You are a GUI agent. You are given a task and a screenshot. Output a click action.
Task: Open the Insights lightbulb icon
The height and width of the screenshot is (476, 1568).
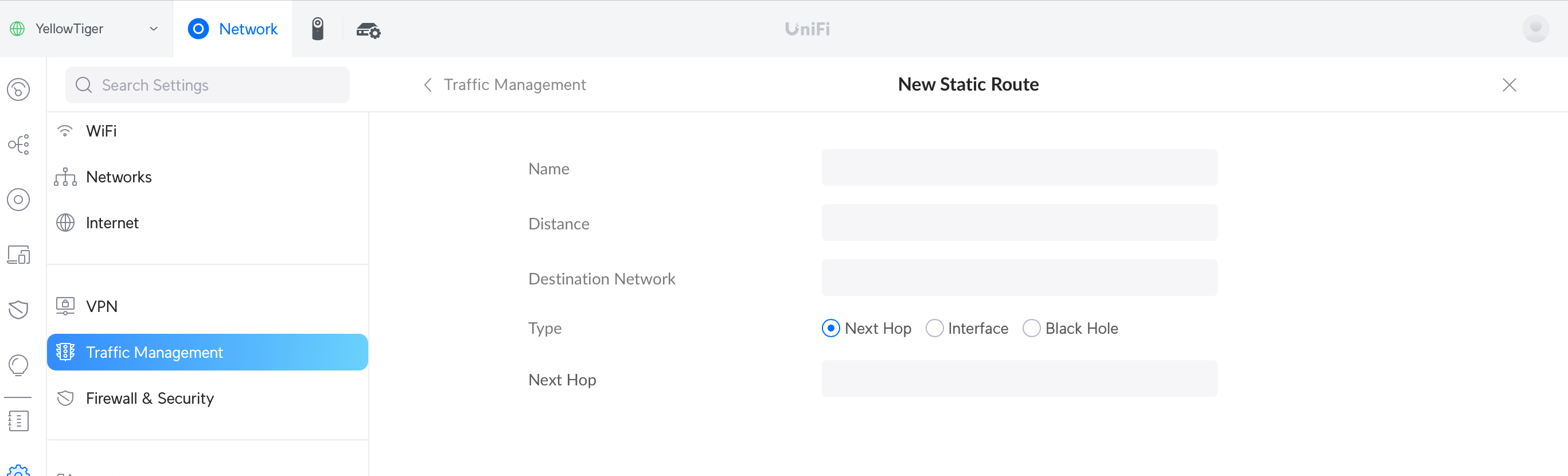coord(18,365)
